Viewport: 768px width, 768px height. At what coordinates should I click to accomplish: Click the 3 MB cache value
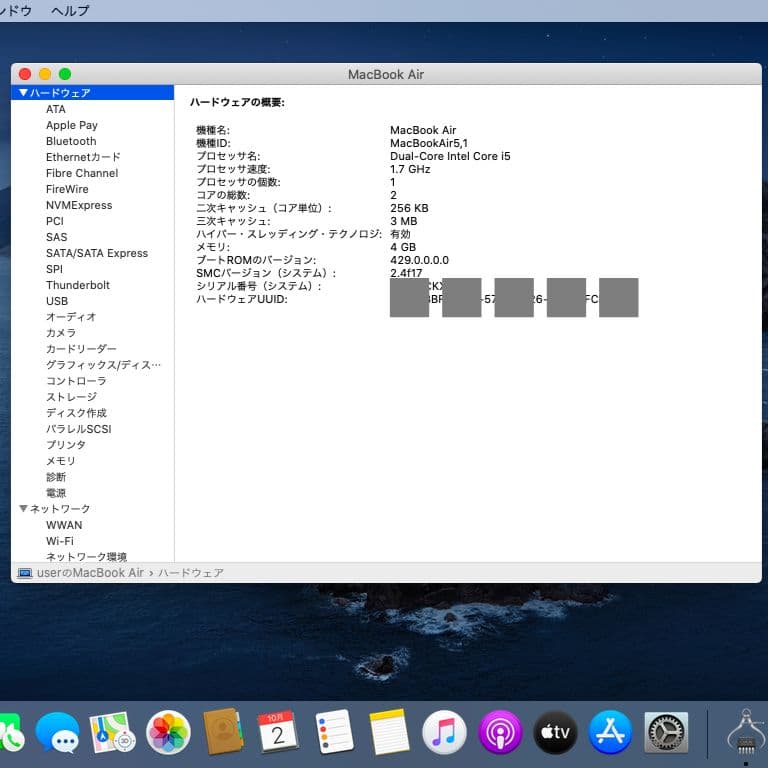(404, 221)
